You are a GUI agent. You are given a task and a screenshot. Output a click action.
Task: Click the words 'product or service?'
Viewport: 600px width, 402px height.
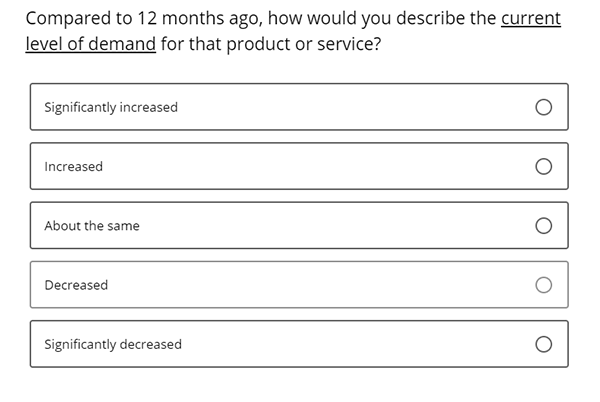(x=304, y=44)
